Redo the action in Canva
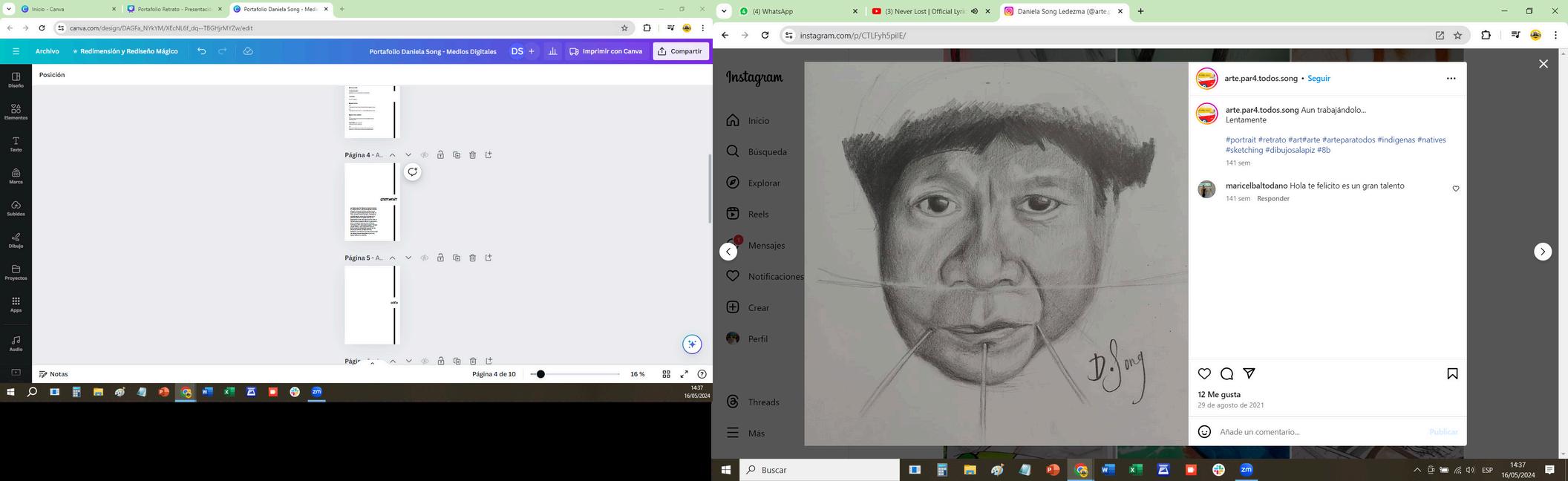Image resolution: width=1568 pixels, height=481 pixels. click(223, 51)
